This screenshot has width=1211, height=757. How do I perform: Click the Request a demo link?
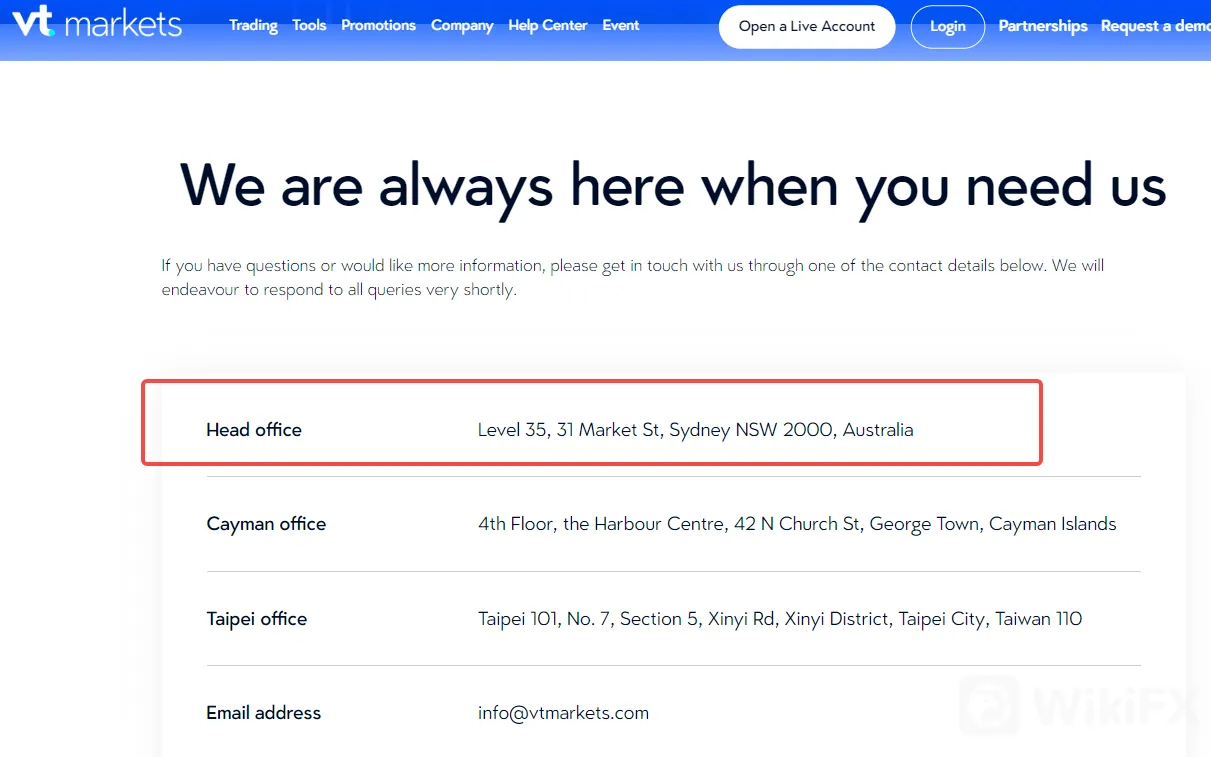(x=1156, y=26)
